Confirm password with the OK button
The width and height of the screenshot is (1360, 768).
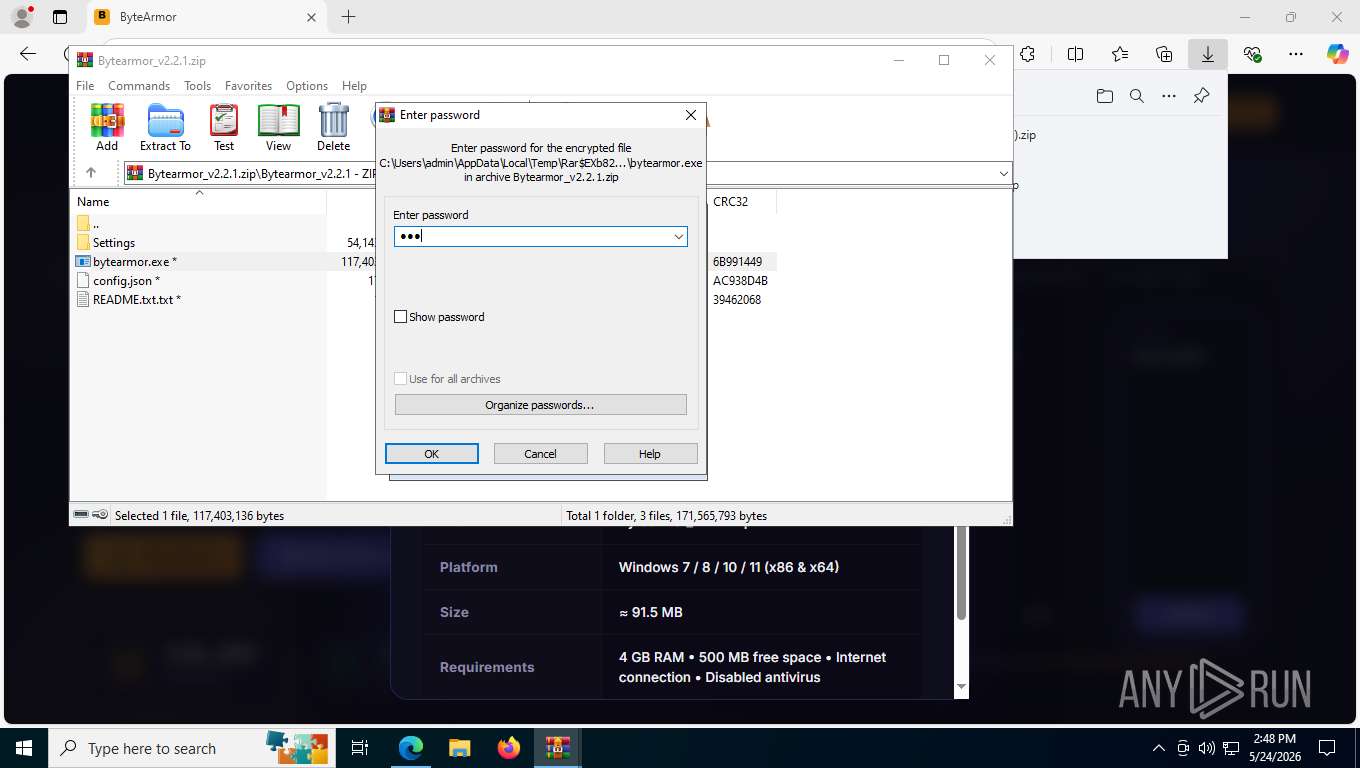[431, 454]
